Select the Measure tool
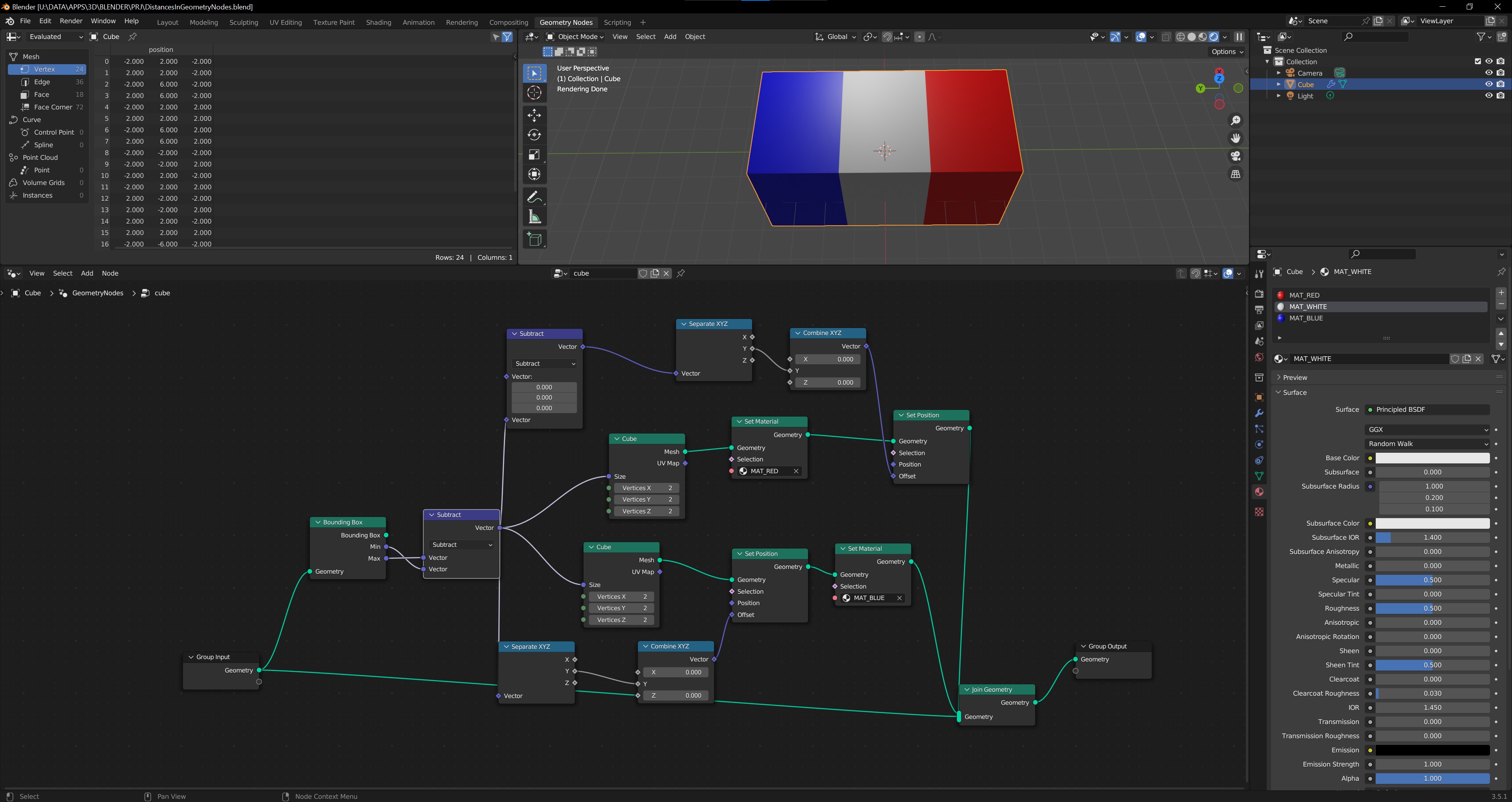 tap(534, 217)
